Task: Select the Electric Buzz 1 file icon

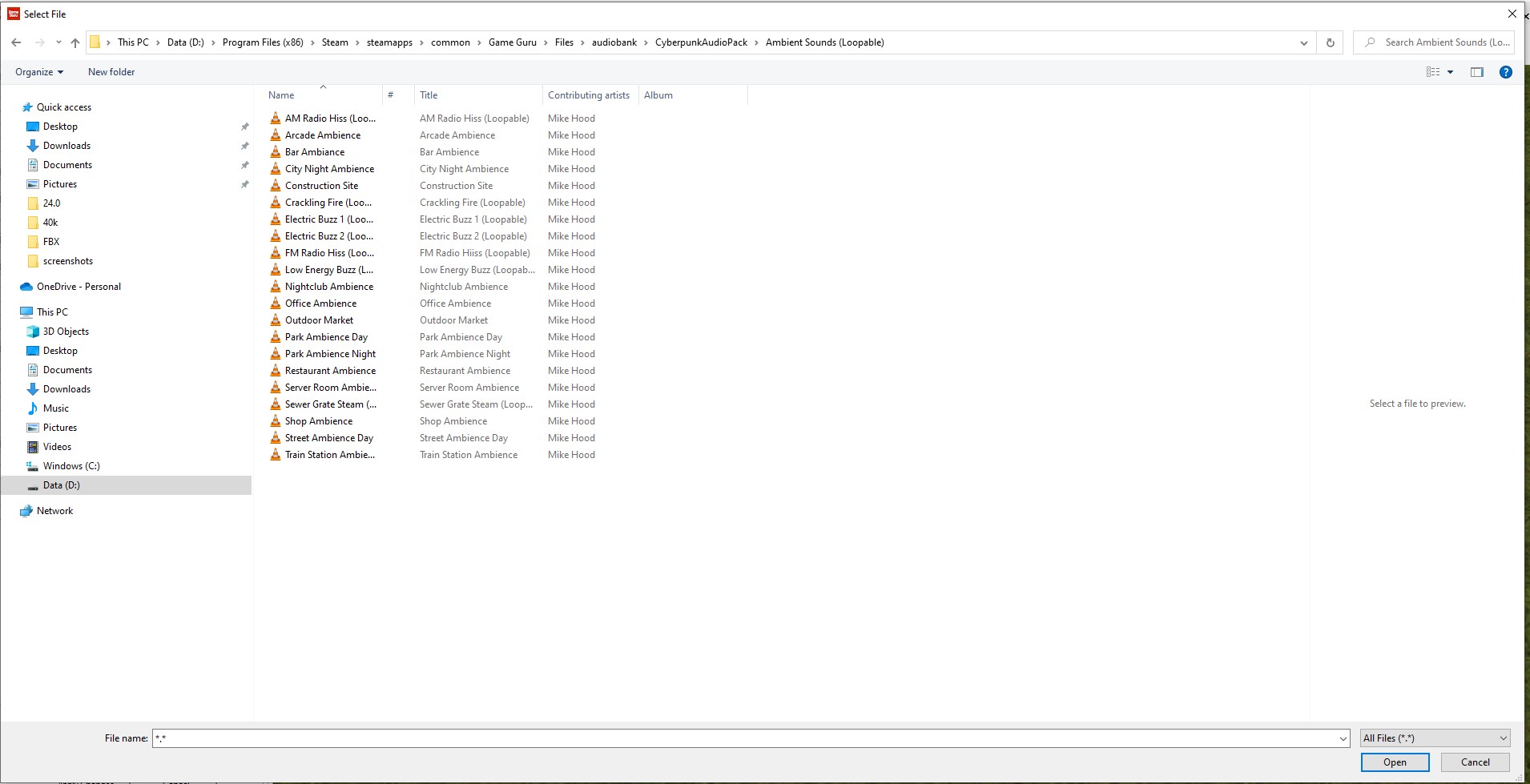Action: tap(276, 219)
